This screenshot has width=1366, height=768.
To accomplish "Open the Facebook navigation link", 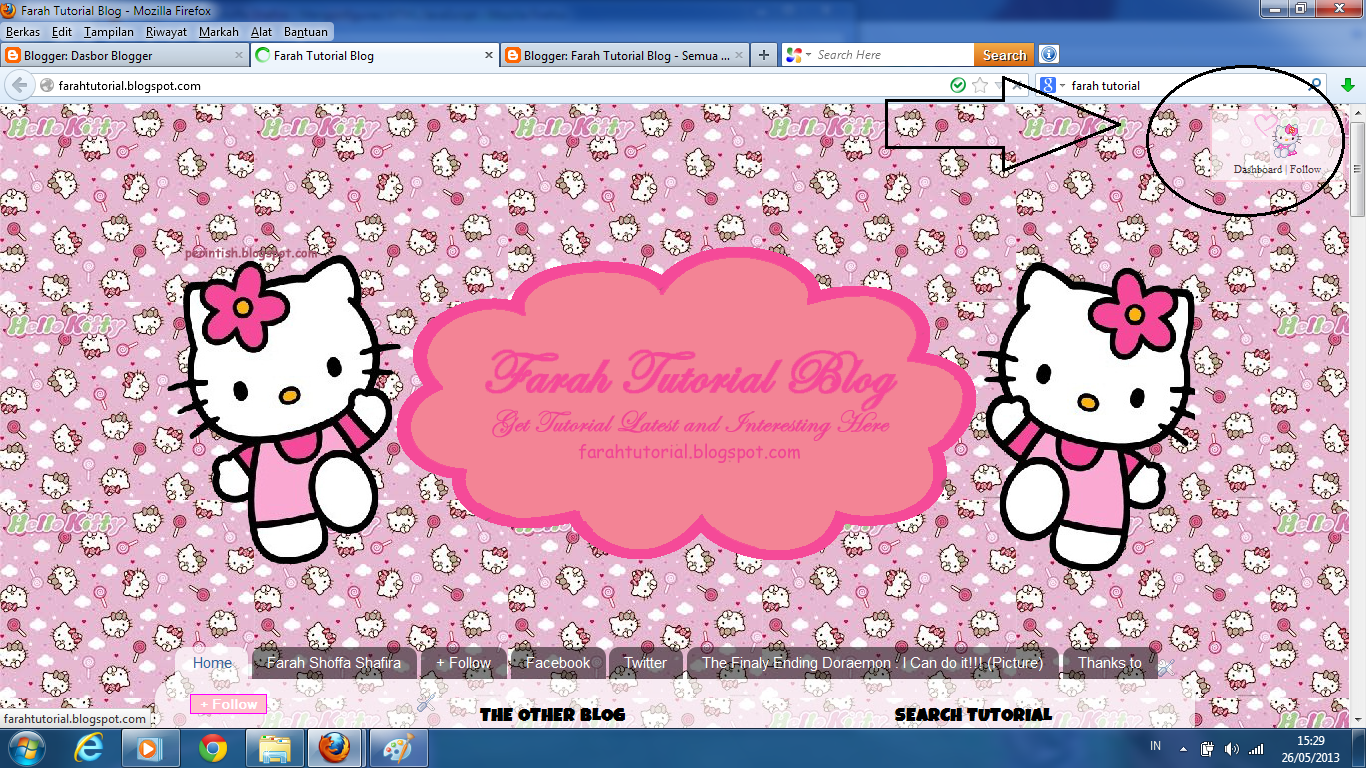I will (x=558, y=663).
